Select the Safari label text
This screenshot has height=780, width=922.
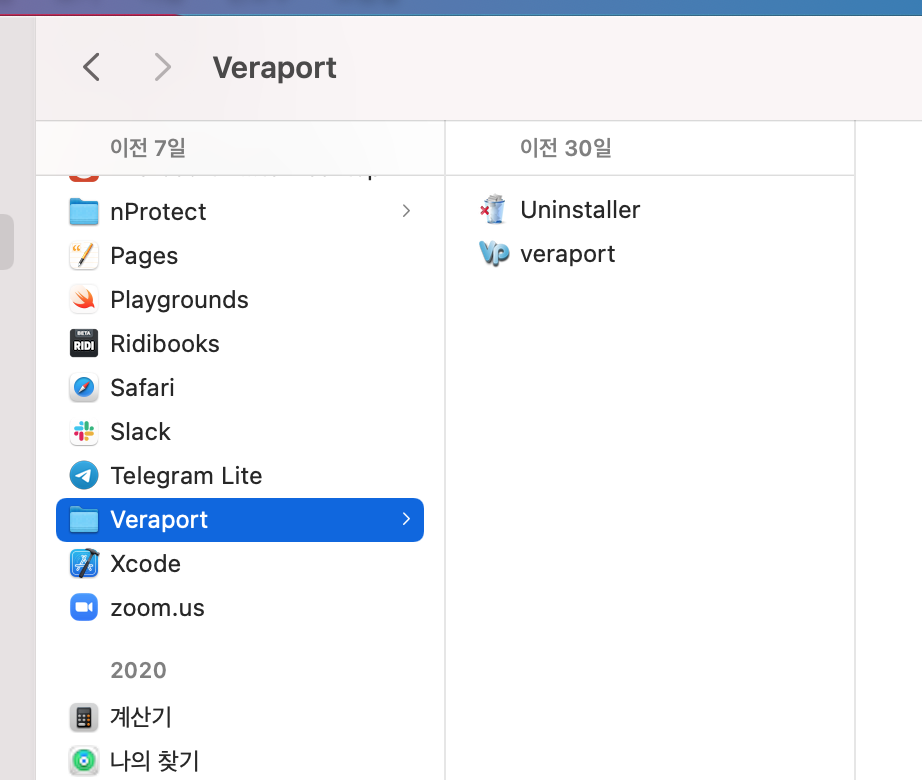pyautogui.click(x=142, y=388)
